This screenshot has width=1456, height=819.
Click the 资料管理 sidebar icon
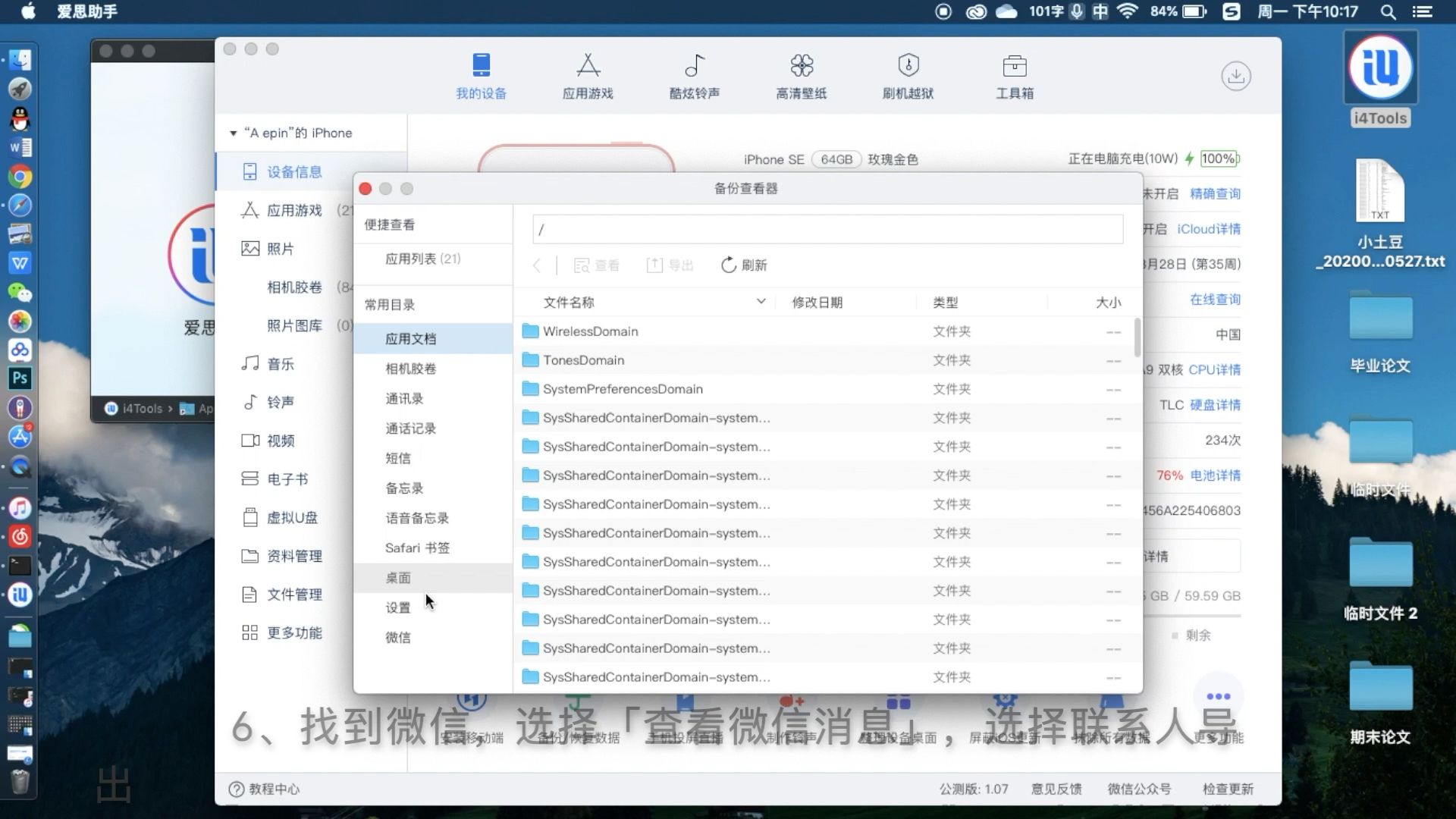tap(250, 556)
